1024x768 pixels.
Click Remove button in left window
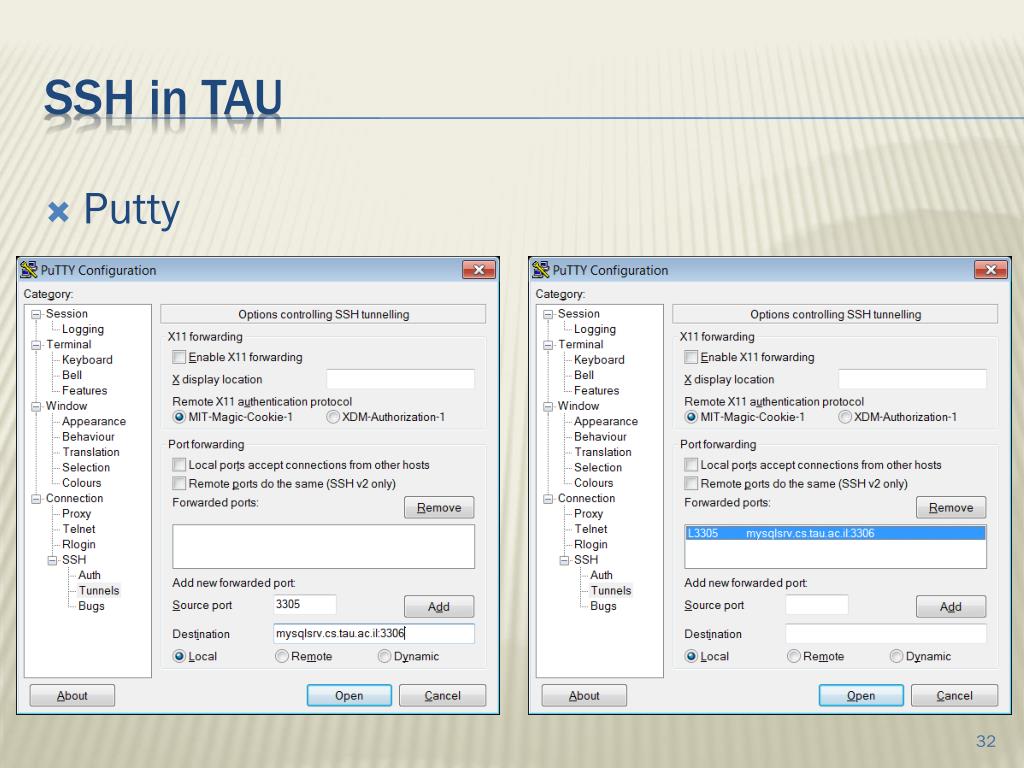pos(439,507)
